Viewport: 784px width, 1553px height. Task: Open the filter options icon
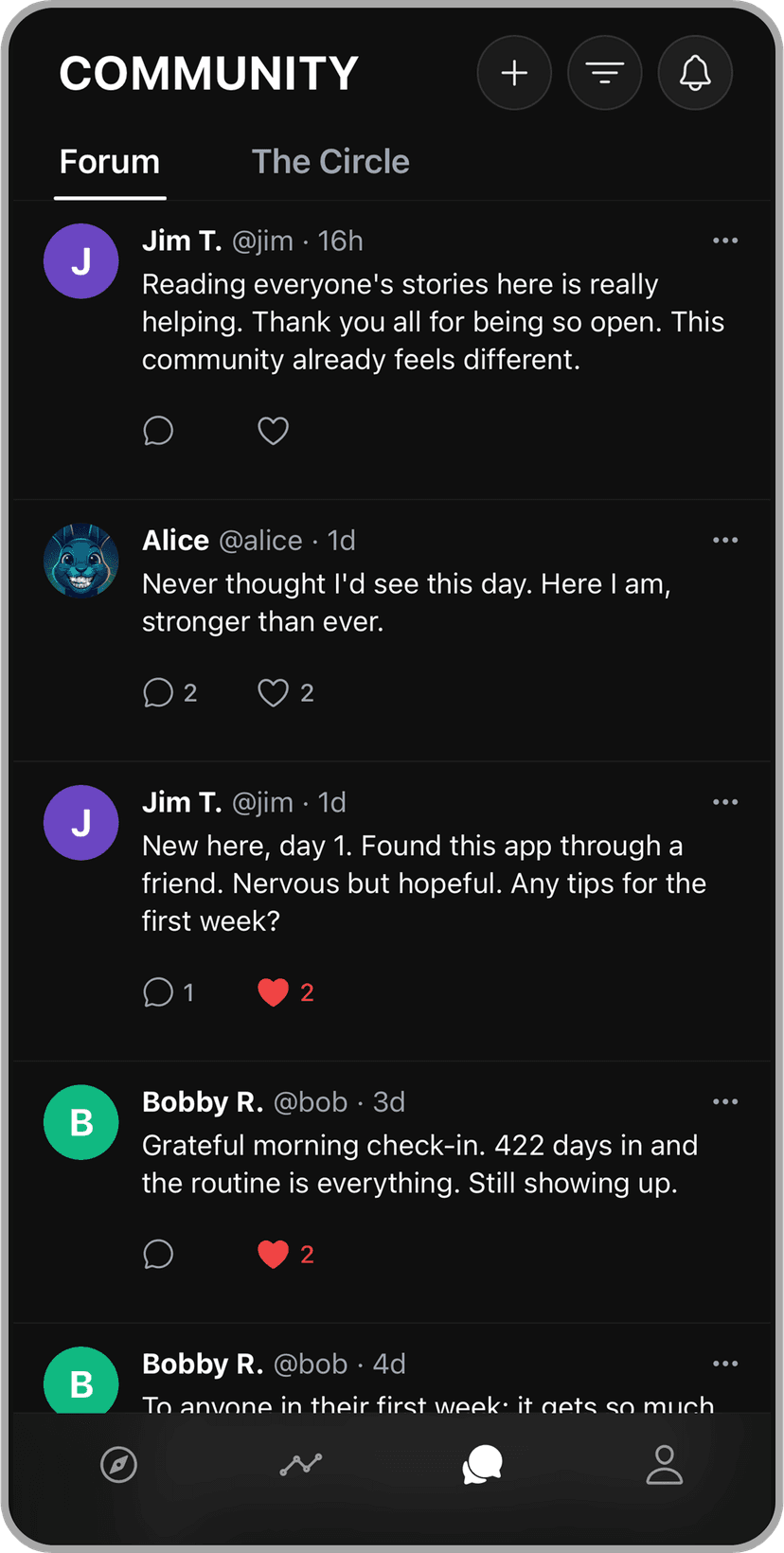(x=604, y=73)
